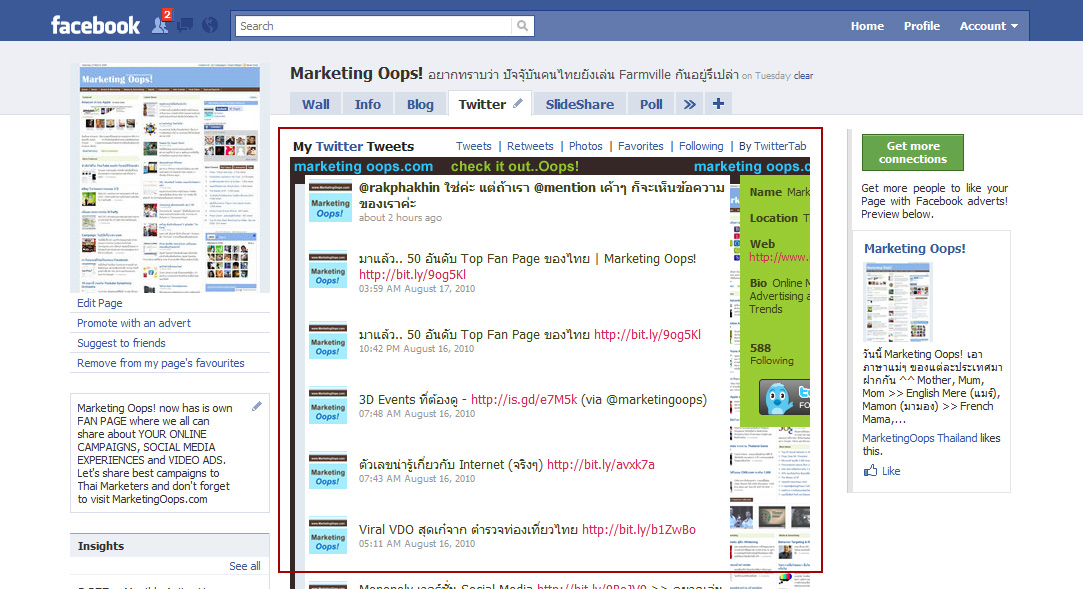Screen dimensions: 1083x589
Task: Edit the page description pencil icon
Action: [x=257, y=406]
